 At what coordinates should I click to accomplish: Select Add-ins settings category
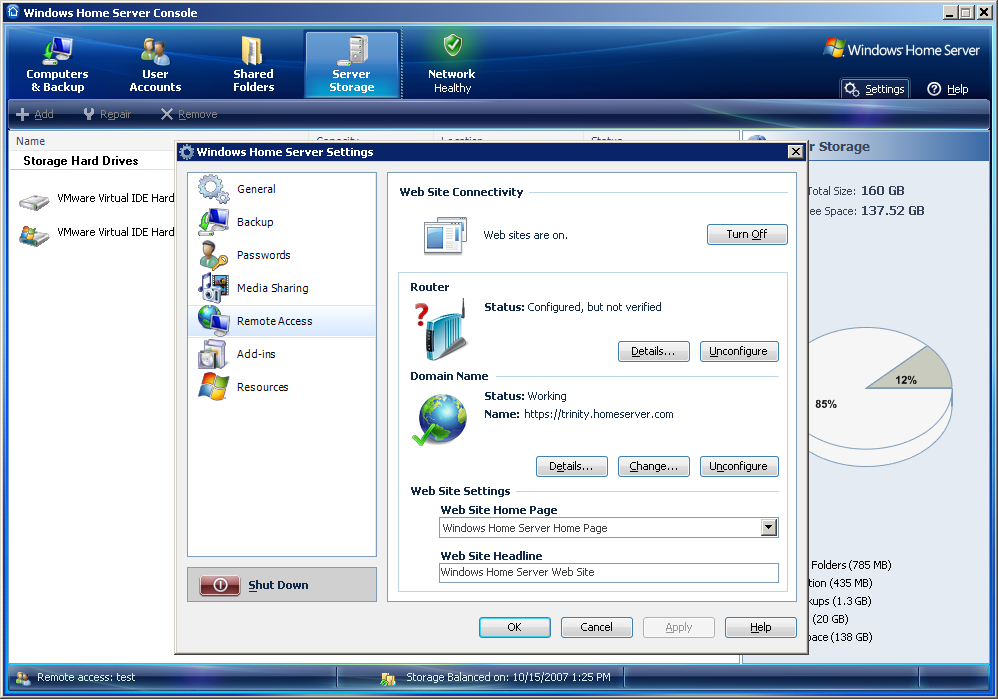pyautogui.click(x=282, y=355)
